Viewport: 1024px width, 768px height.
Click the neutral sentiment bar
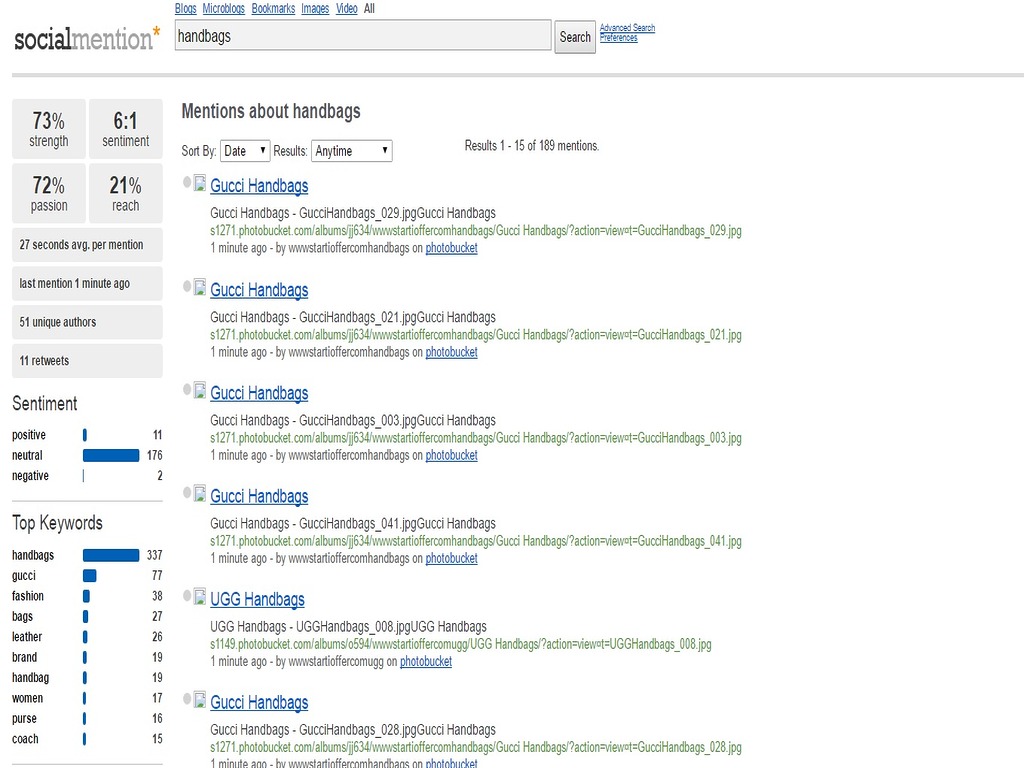110,456
